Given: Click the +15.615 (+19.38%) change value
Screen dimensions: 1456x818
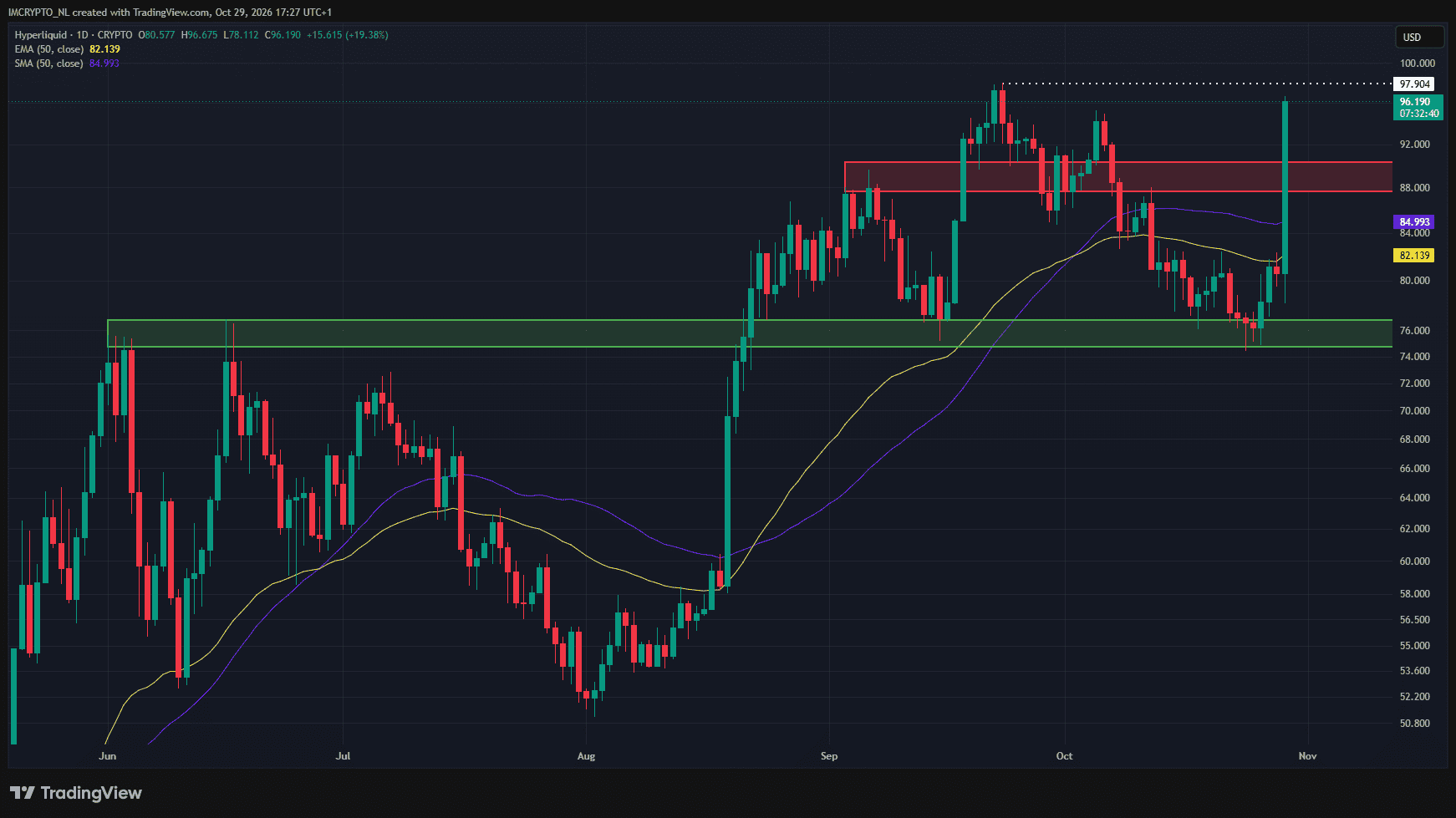Looking at the screenshot, I should pos(347,35).
